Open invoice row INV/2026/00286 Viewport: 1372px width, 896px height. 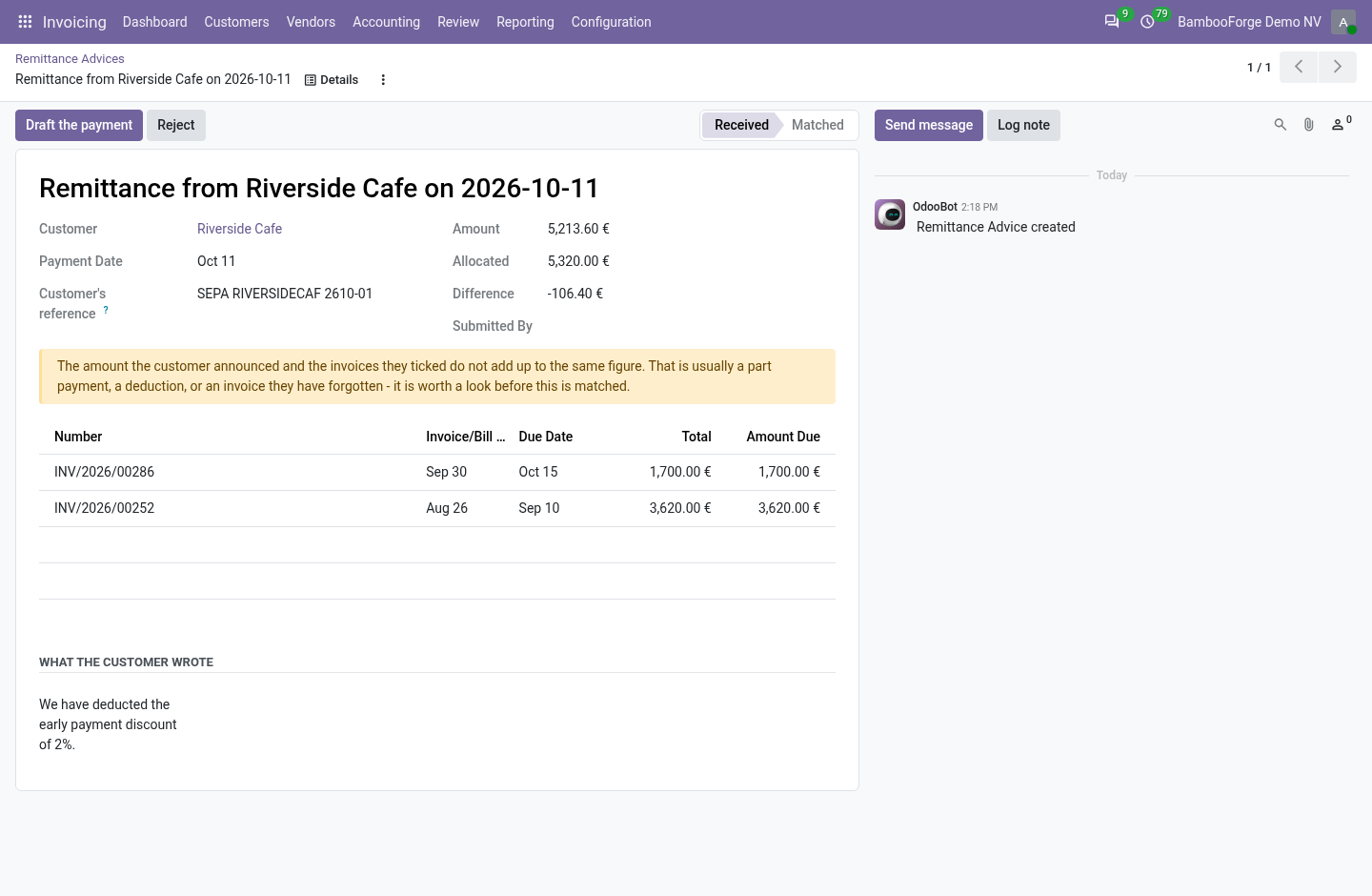[x=437, y=472]
